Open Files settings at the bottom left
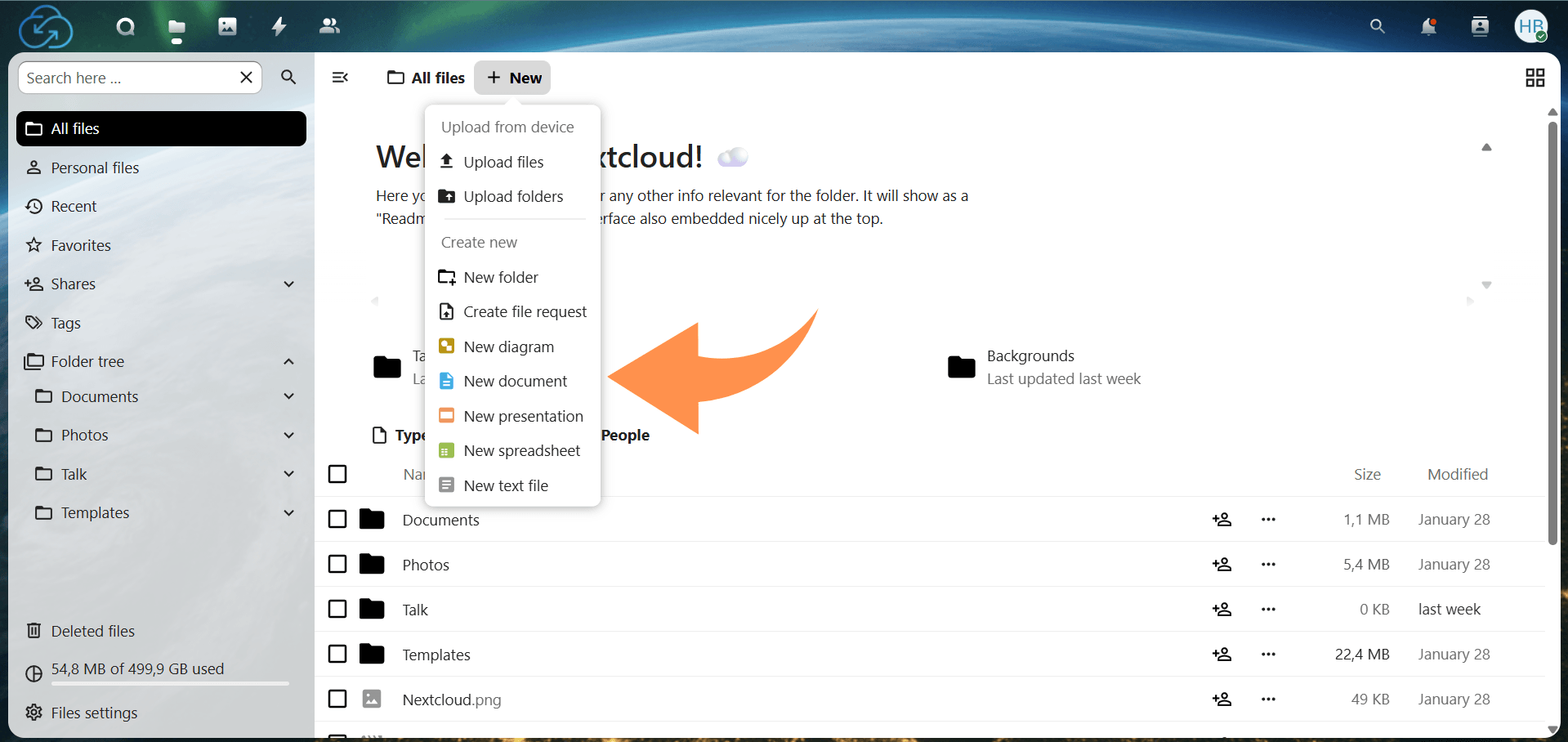The image size is (1568, 742). click(x=93, y=712)
